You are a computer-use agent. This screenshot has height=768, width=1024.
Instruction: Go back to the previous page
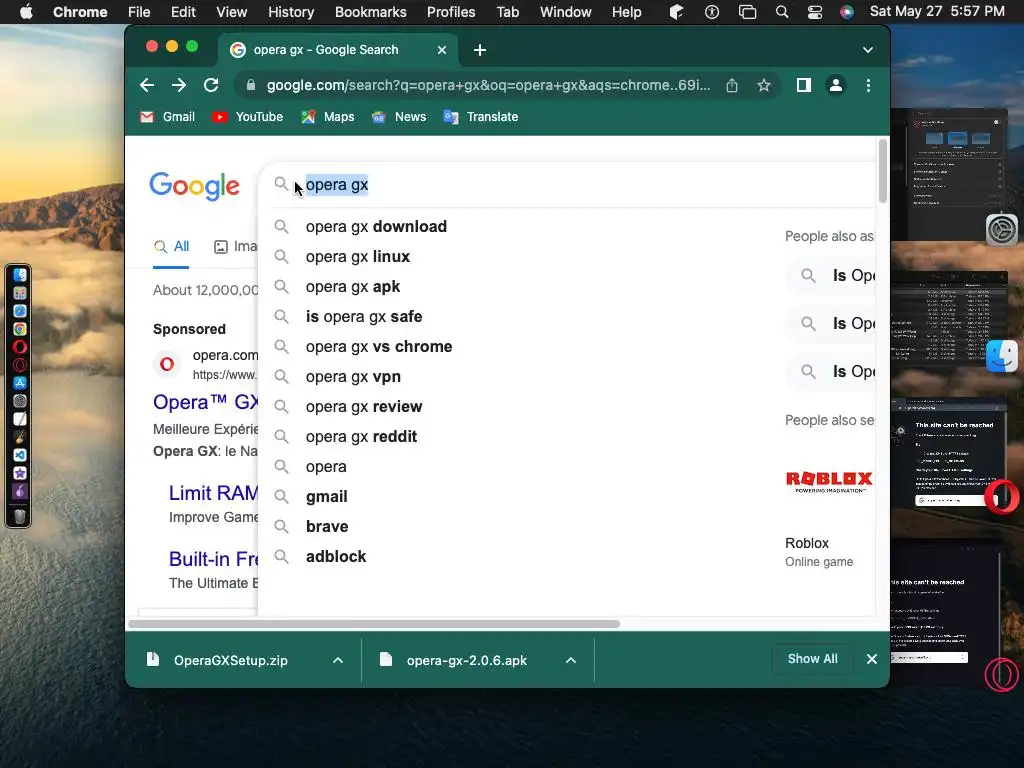click(147, 85)
